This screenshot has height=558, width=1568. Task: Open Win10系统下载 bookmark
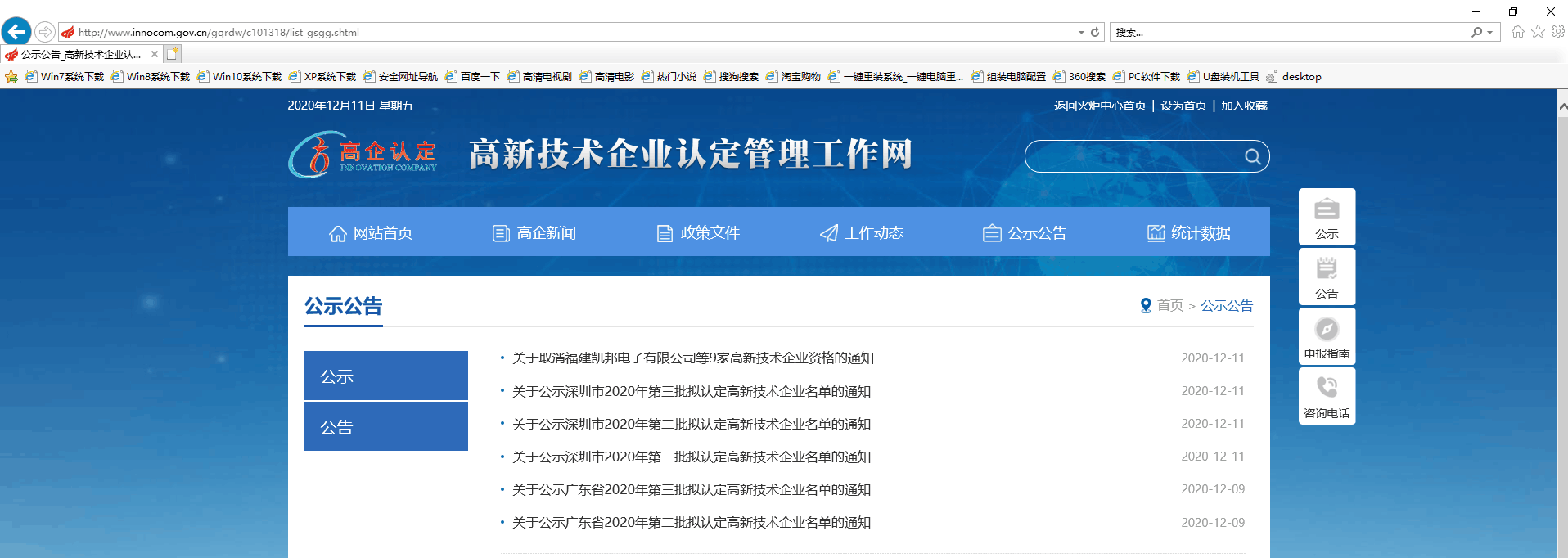pos(239,77)
